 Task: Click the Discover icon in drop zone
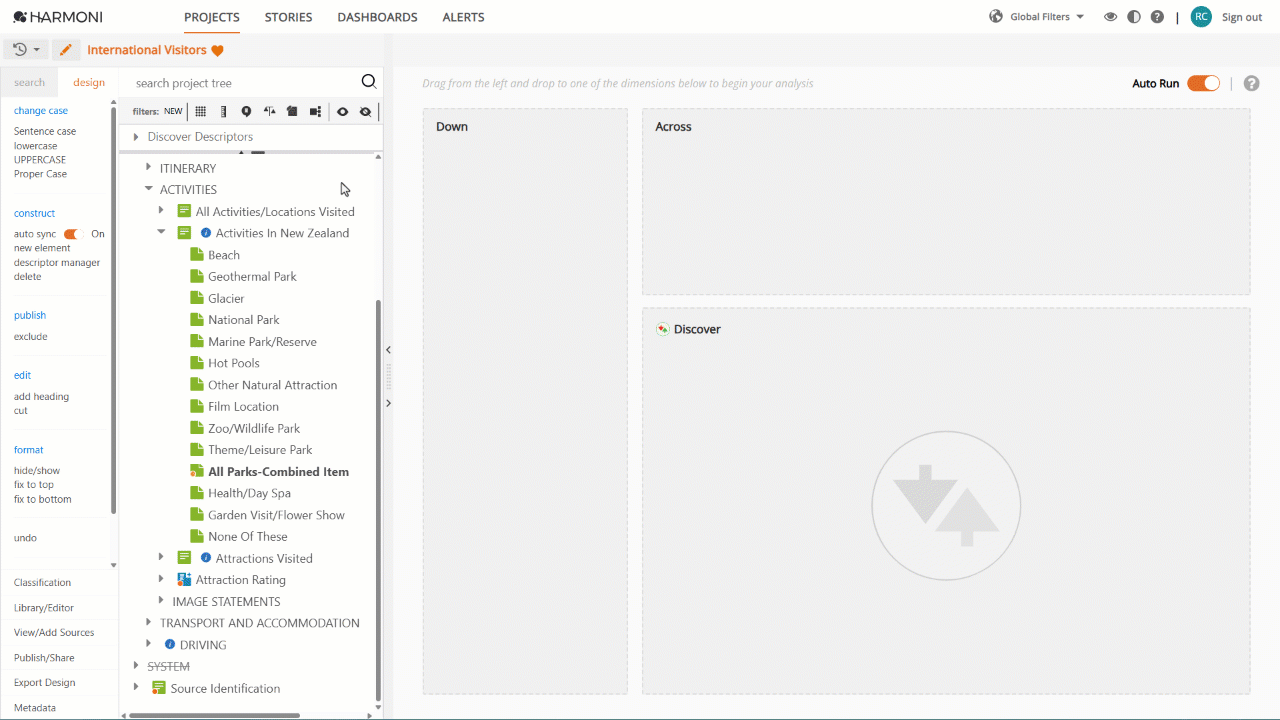point(662,329)
